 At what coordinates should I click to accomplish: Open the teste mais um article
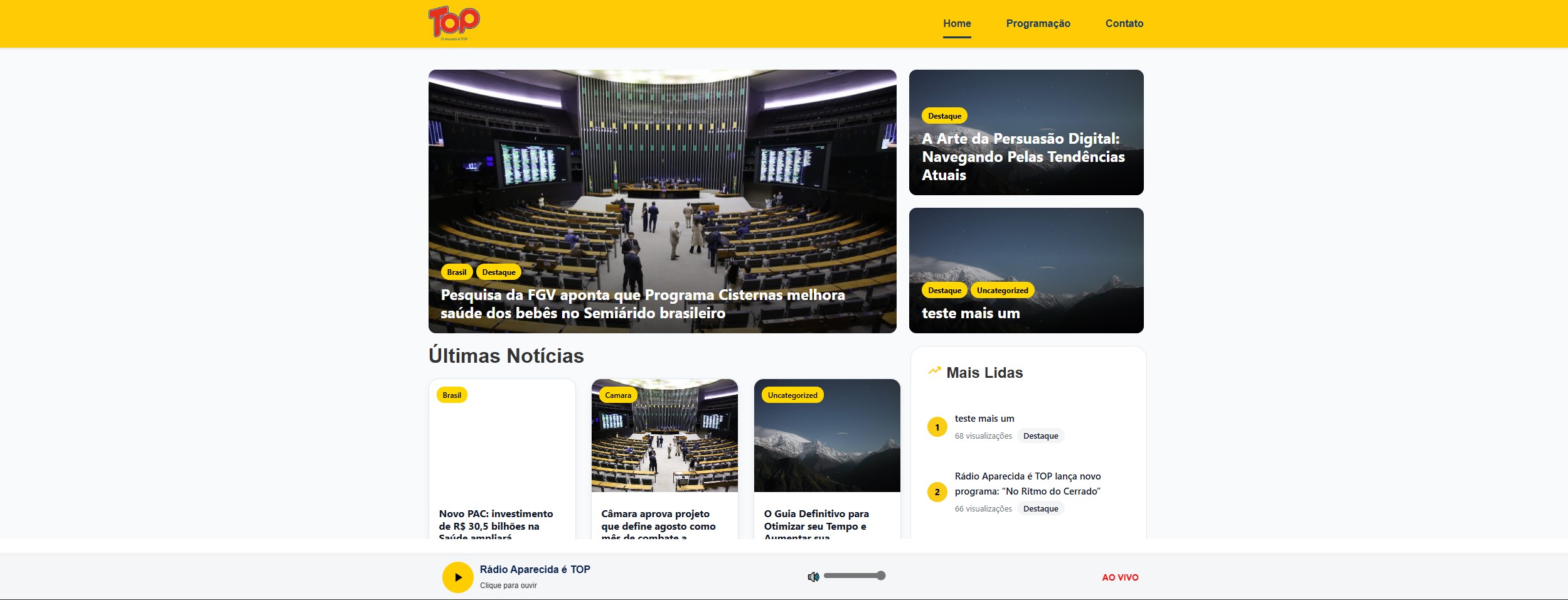point(970,313)
